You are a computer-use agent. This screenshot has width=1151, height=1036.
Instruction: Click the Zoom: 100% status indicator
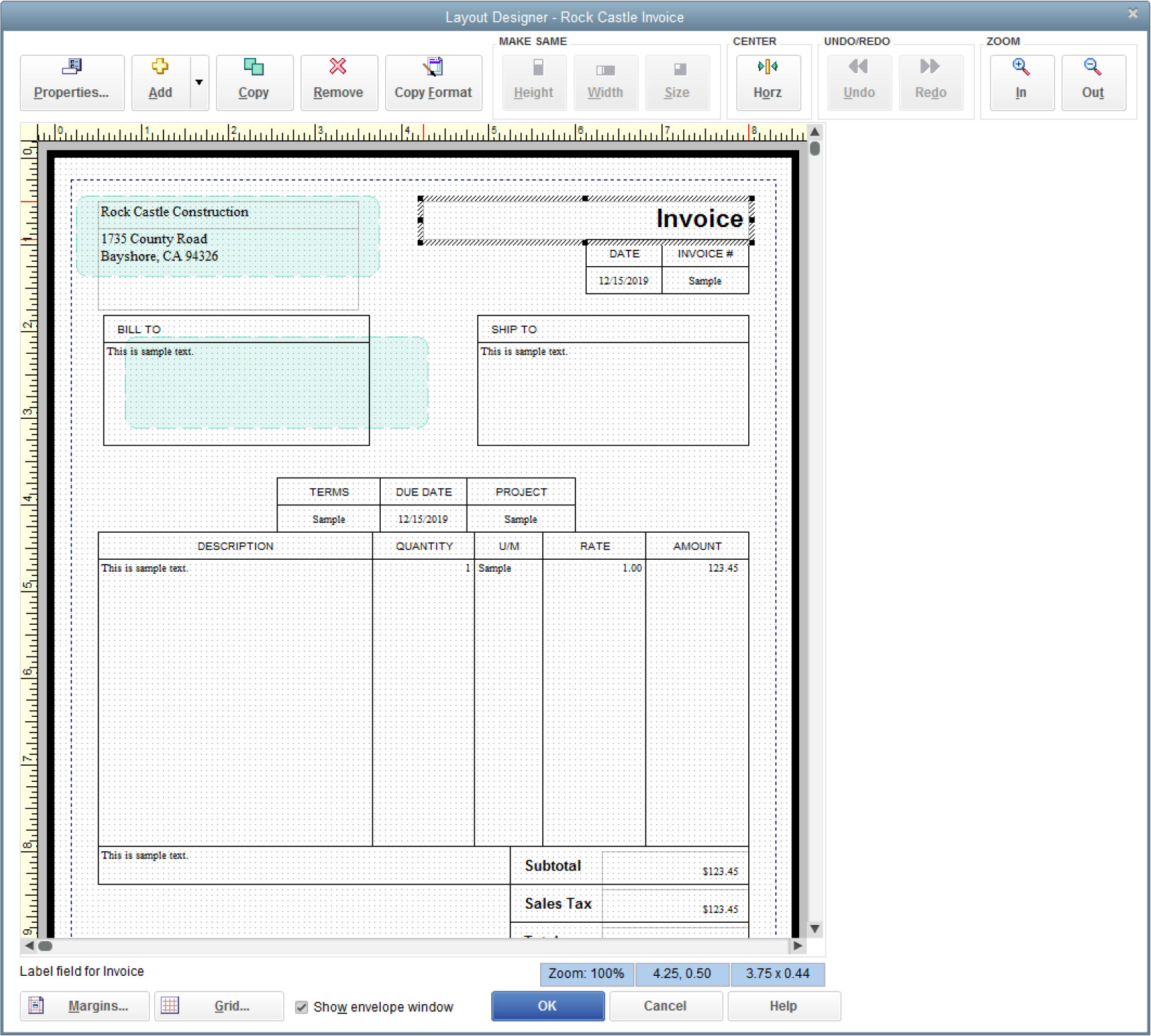(x=587, y=974)
